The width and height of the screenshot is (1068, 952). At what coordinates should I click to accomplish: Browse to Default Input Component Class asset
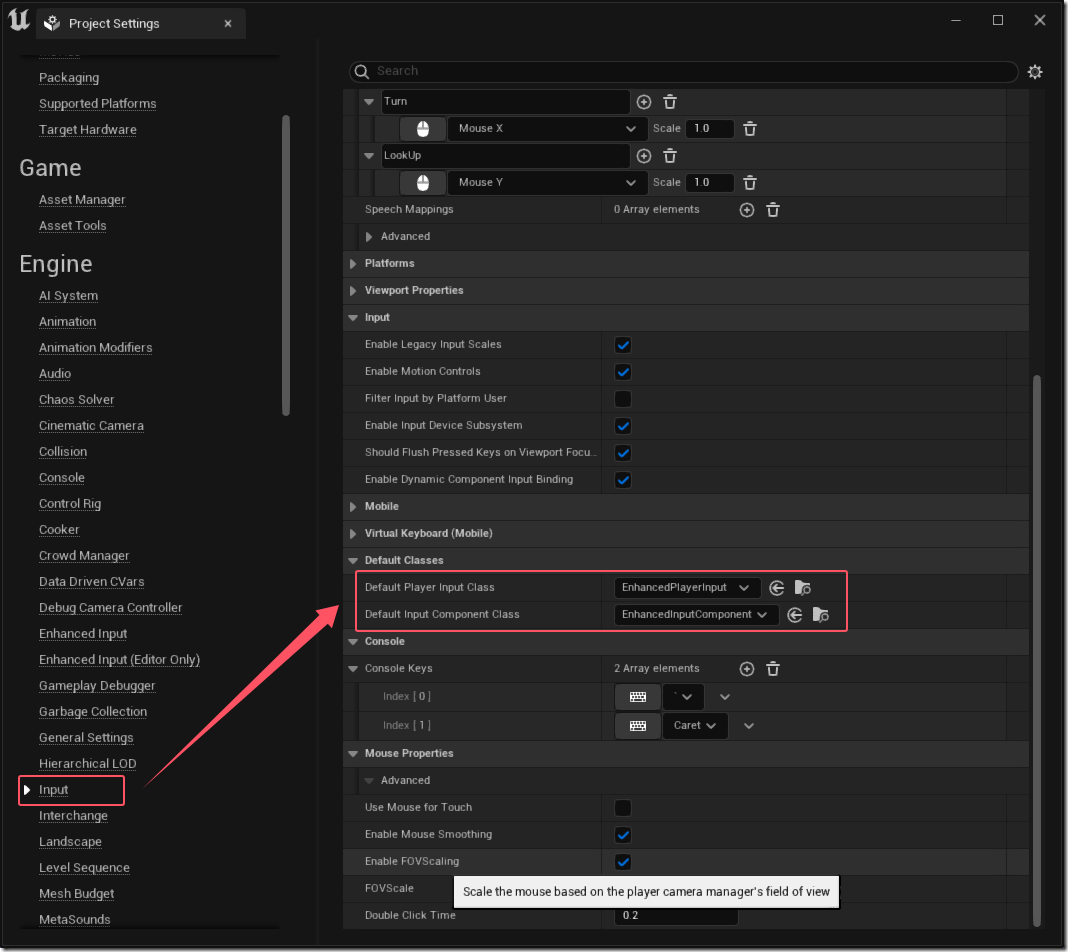pos(821,615)
